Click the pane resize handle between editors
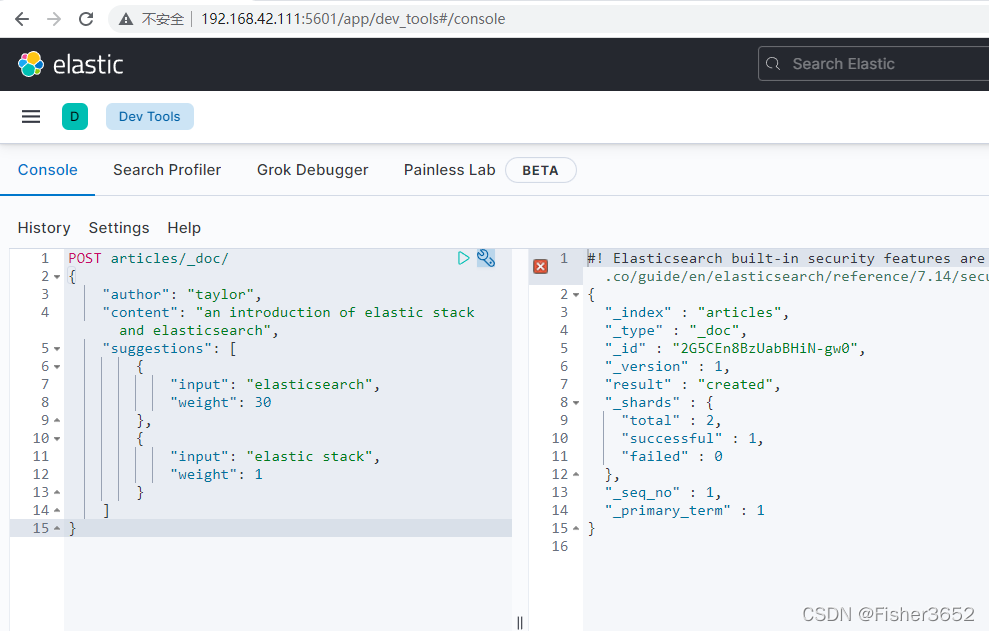The height and width of the screenshot is (631, 989). 520,623
